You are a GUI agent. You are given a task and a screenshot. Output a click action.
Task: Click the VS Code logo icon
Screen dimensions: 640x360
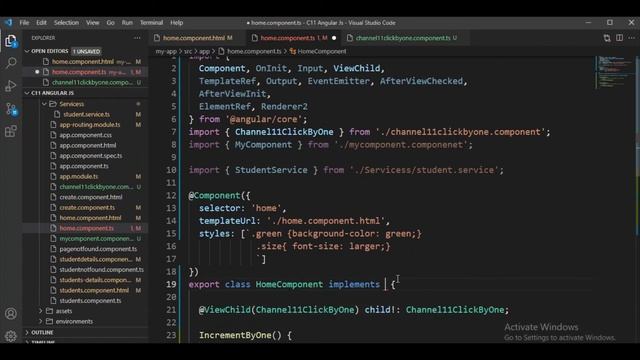8,22
